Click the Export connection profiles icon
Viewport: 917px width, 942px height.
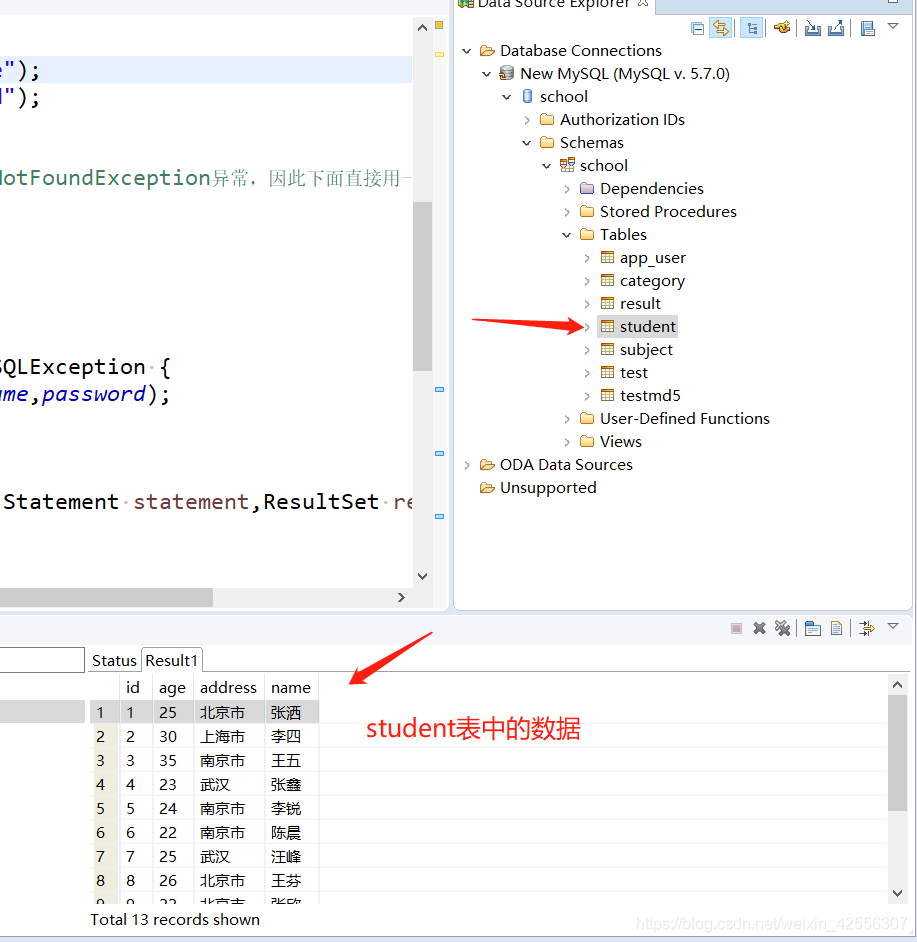[836, 28]
